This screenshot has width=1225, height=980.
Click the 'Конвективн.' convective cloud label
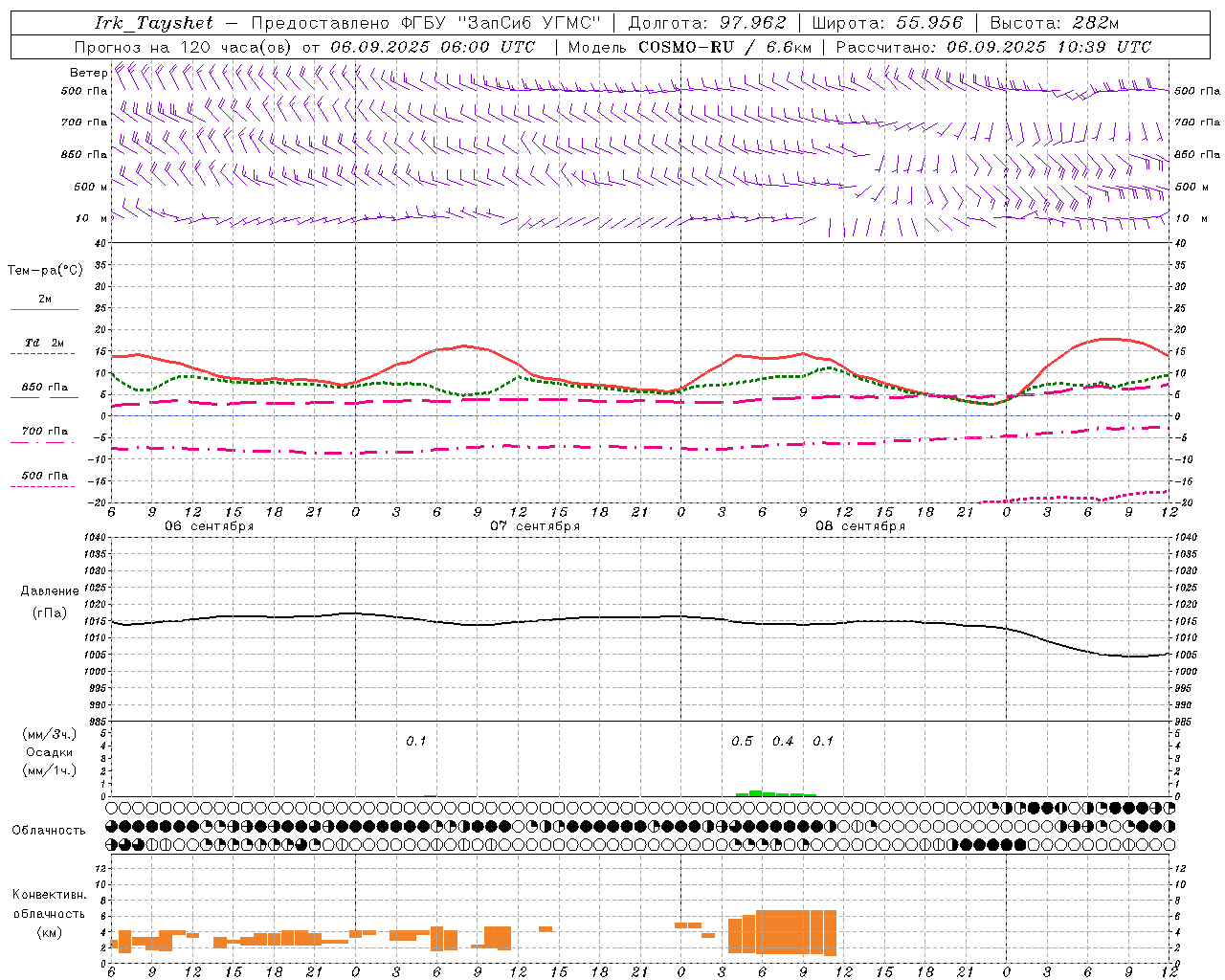pos(49,895)
